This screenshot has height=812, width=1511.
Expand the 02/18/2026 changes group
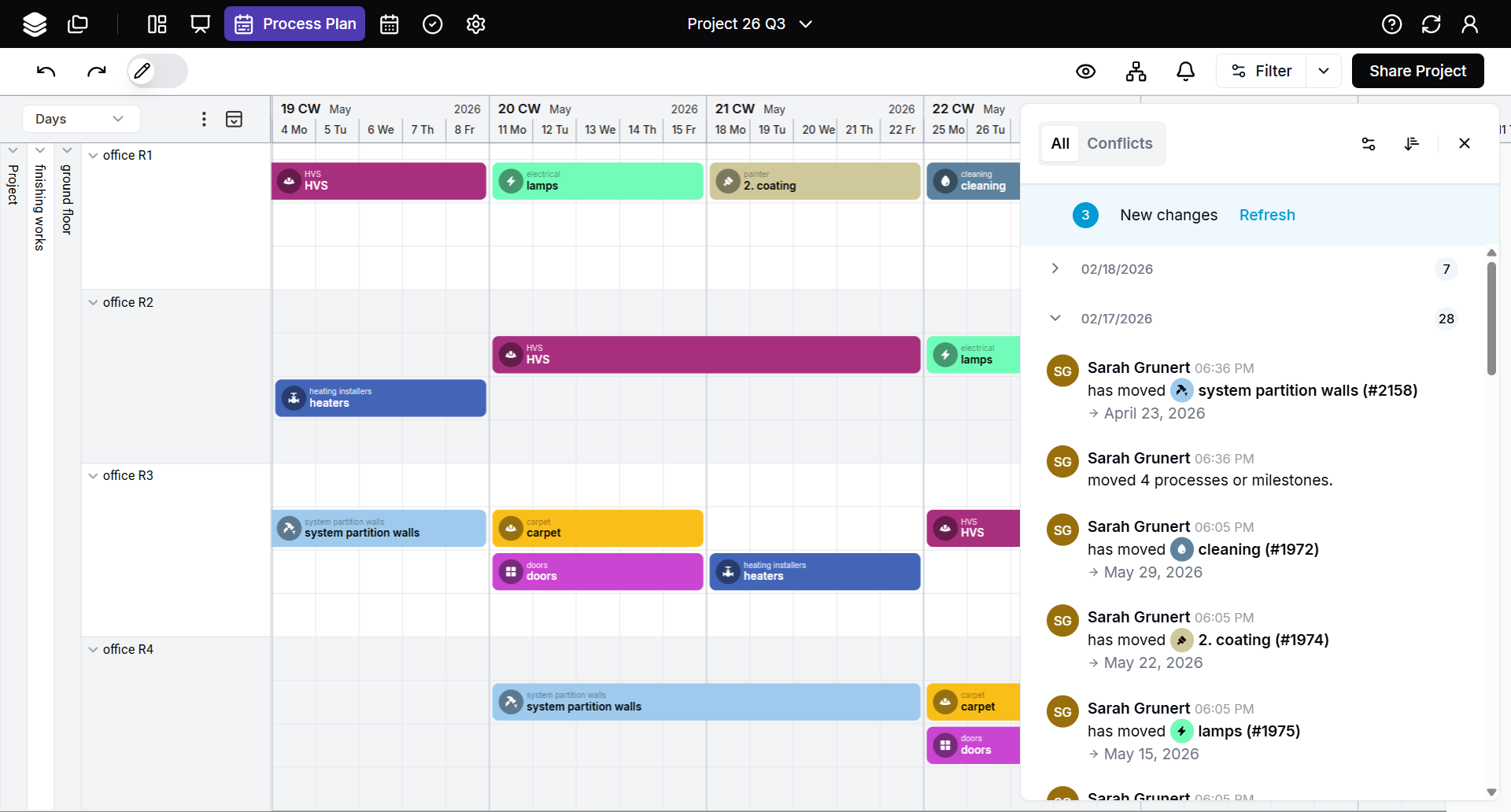(x=1055, y=269)
